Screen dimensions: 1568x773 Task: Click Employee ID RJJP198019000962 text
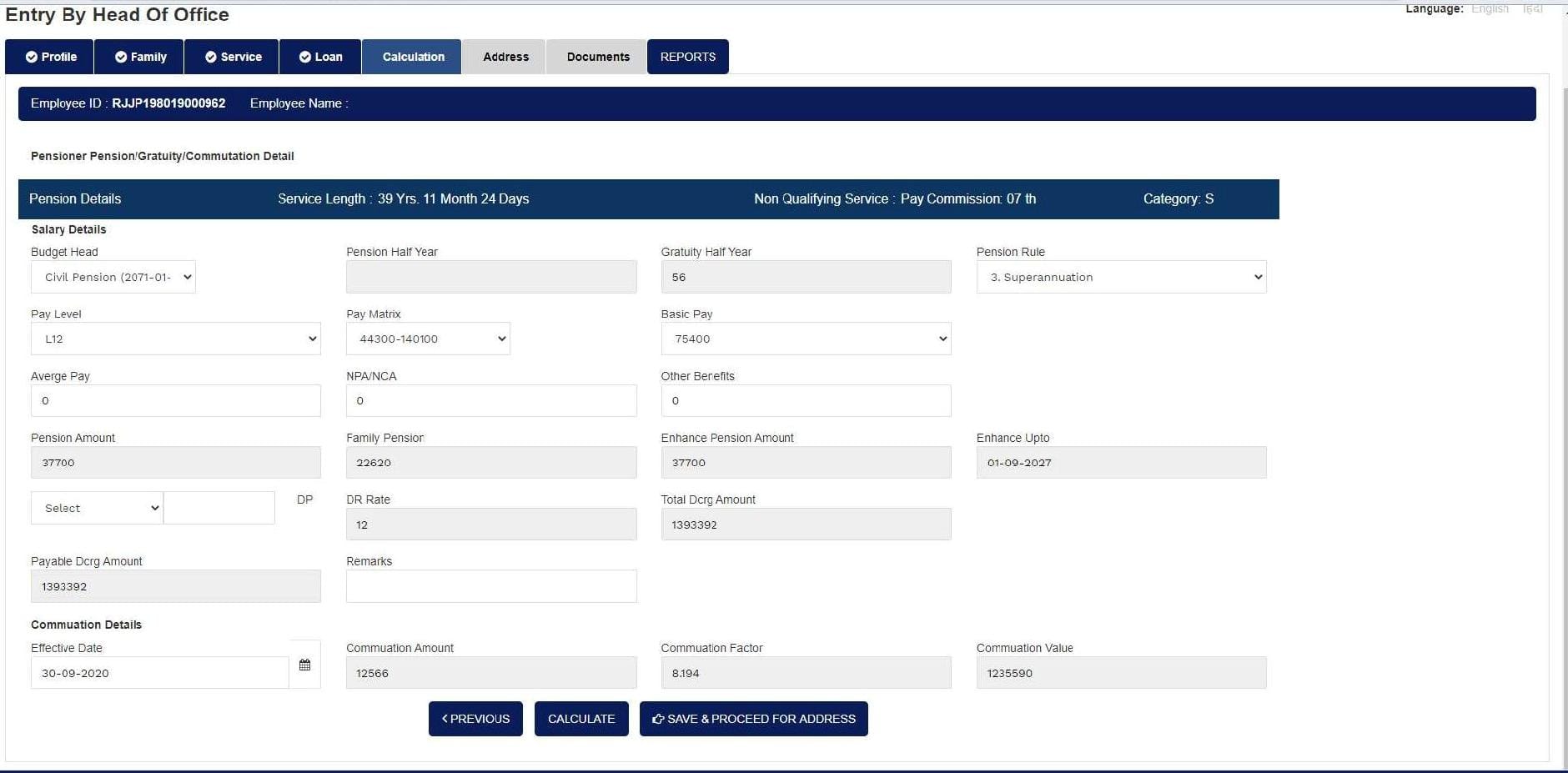pyautogui.click(x=128, y=103)
